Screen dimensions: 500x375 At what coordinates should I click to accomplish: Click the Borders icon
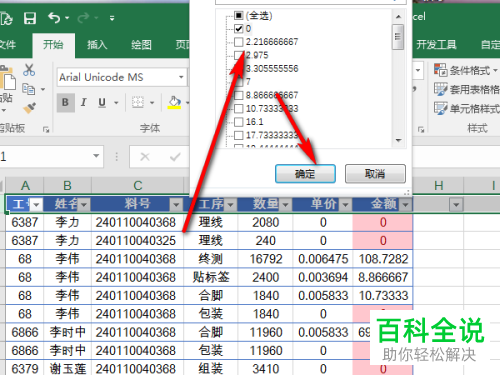pyautogui.click(x=138, y=102)
